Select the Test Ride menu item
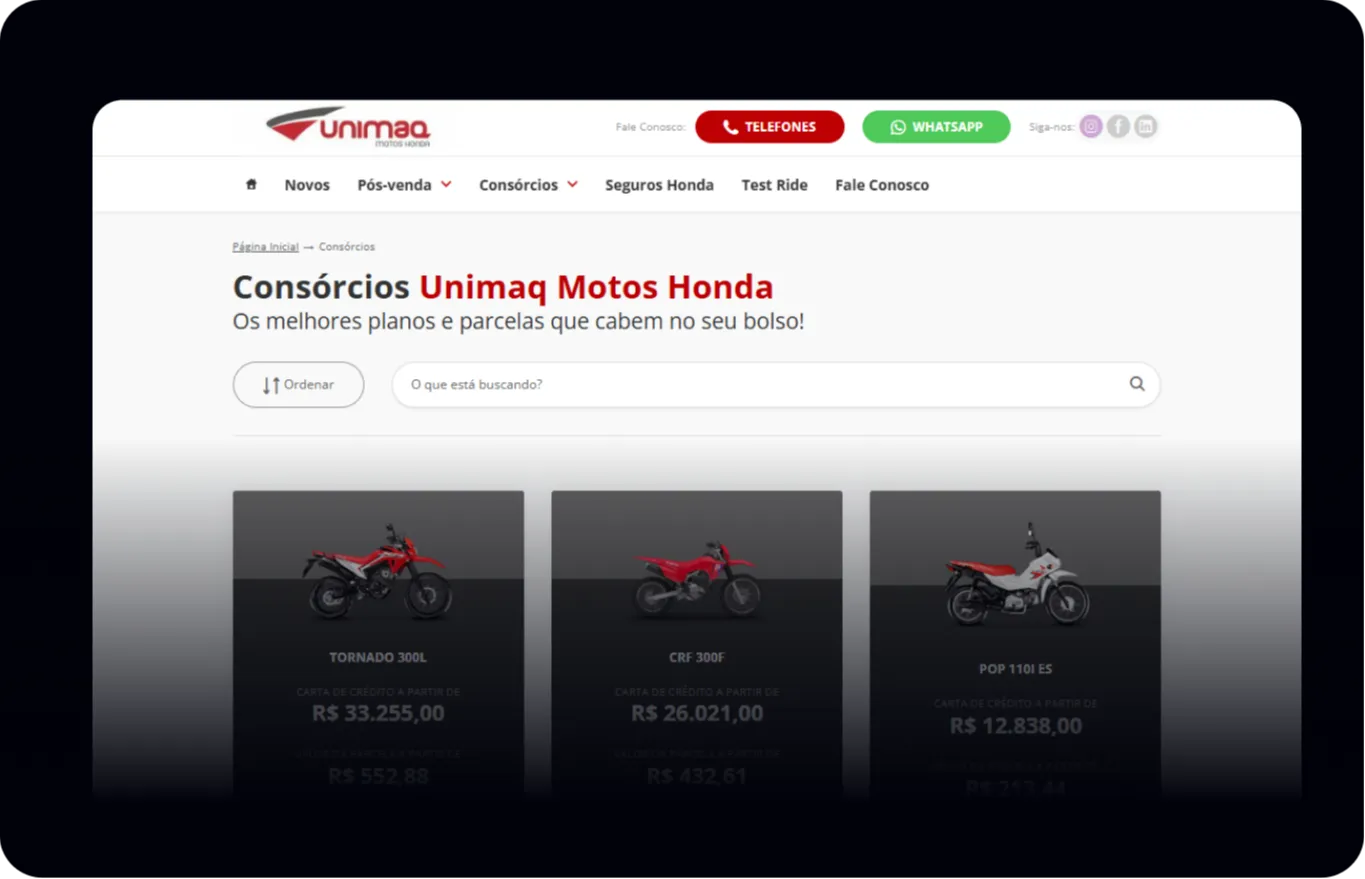This screenshot has height=879, width=1365. point(774,185)
